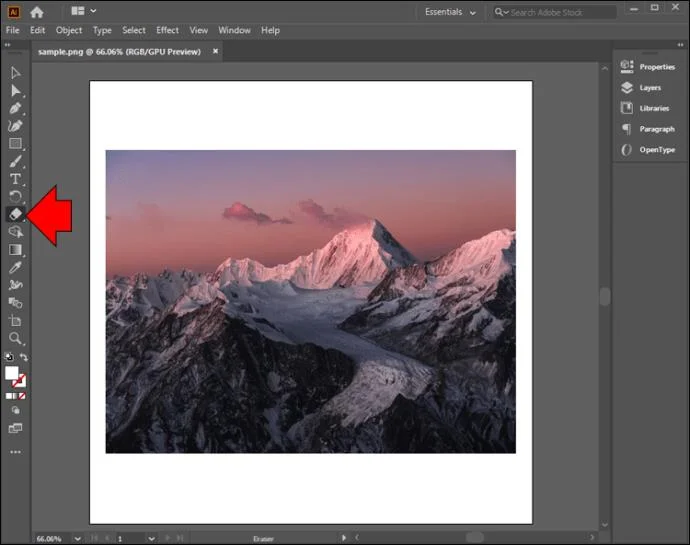This screenshot has height=545, width=690.
Task: Select the Type tool
Action: tap(15, 179)
